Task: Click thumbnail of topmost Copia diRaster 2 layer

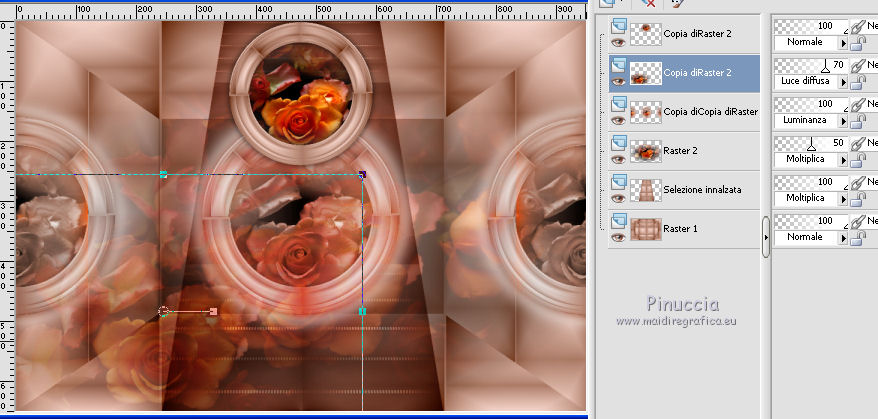Action: pyautogui.click(x=646, y=34)
